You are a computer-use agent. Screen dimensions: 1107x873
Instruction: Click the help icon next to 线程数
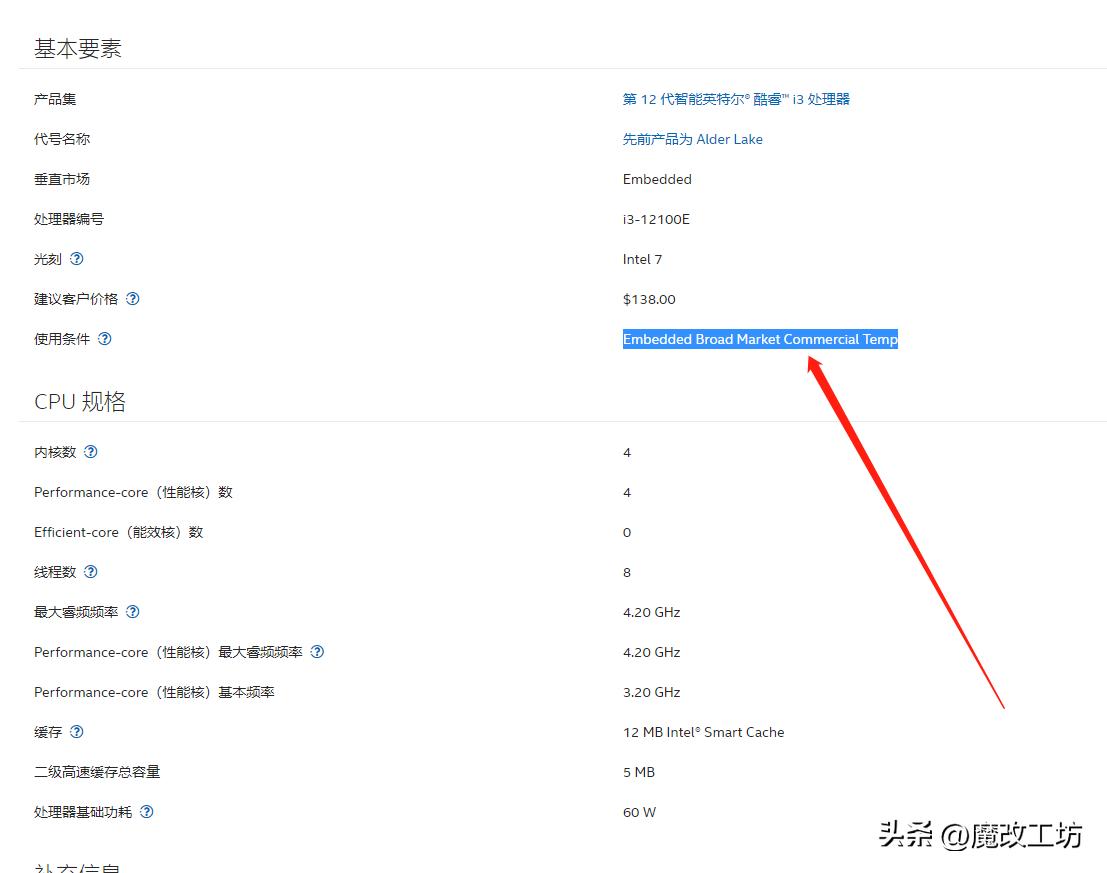tap(90, 572)
